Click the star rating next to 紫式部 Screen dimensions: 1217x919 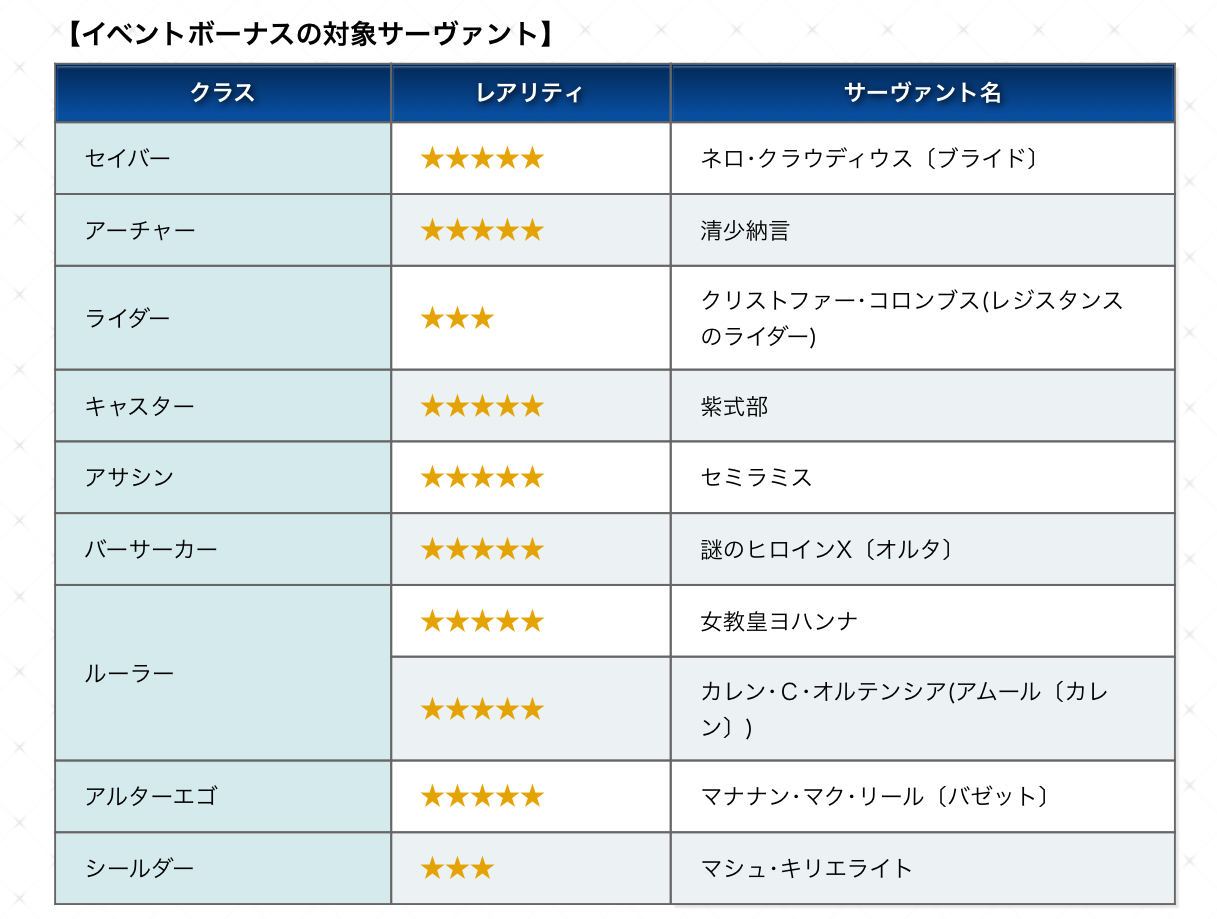point(481,406)
